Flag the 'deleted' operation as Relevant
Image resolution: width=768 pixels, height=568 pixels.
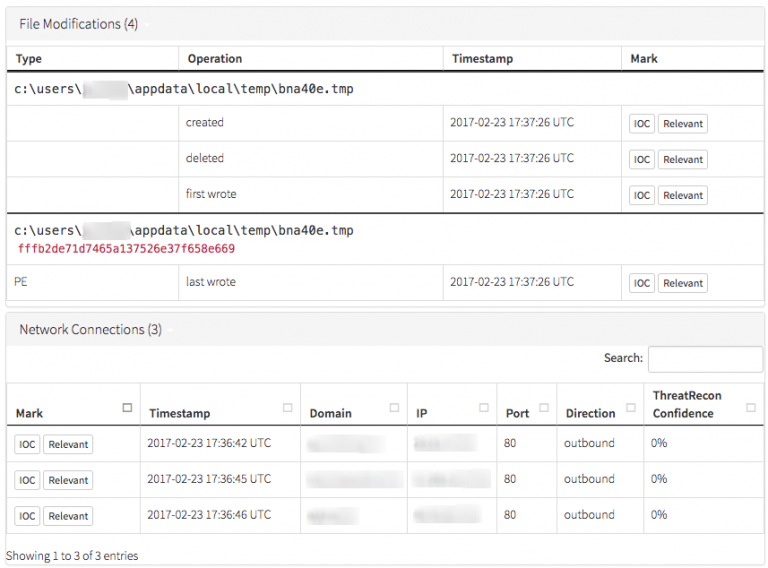[682, 160]
